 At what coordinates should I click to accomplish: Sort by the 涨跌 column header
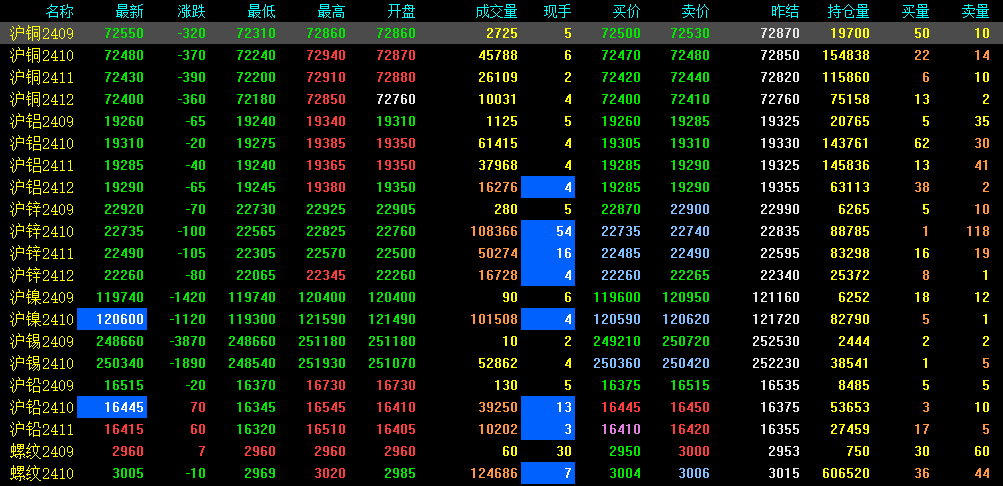(192, 11)
